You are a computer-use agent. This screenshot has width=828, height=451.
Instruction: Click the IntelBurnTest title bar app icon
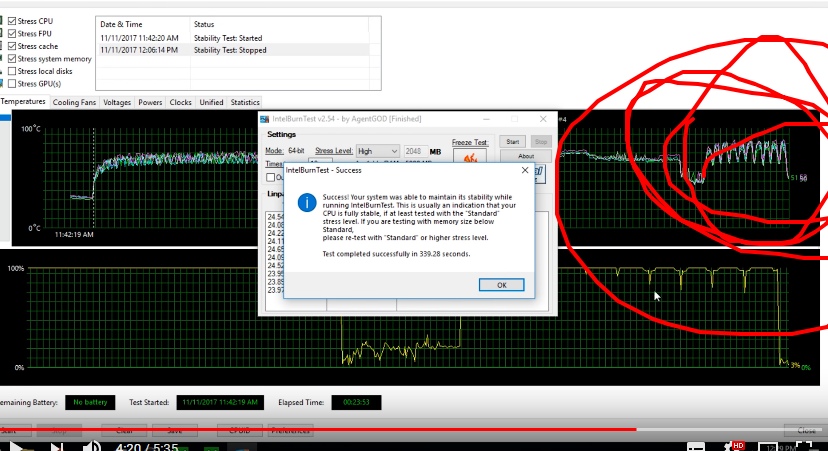click(x=266, y=118)
